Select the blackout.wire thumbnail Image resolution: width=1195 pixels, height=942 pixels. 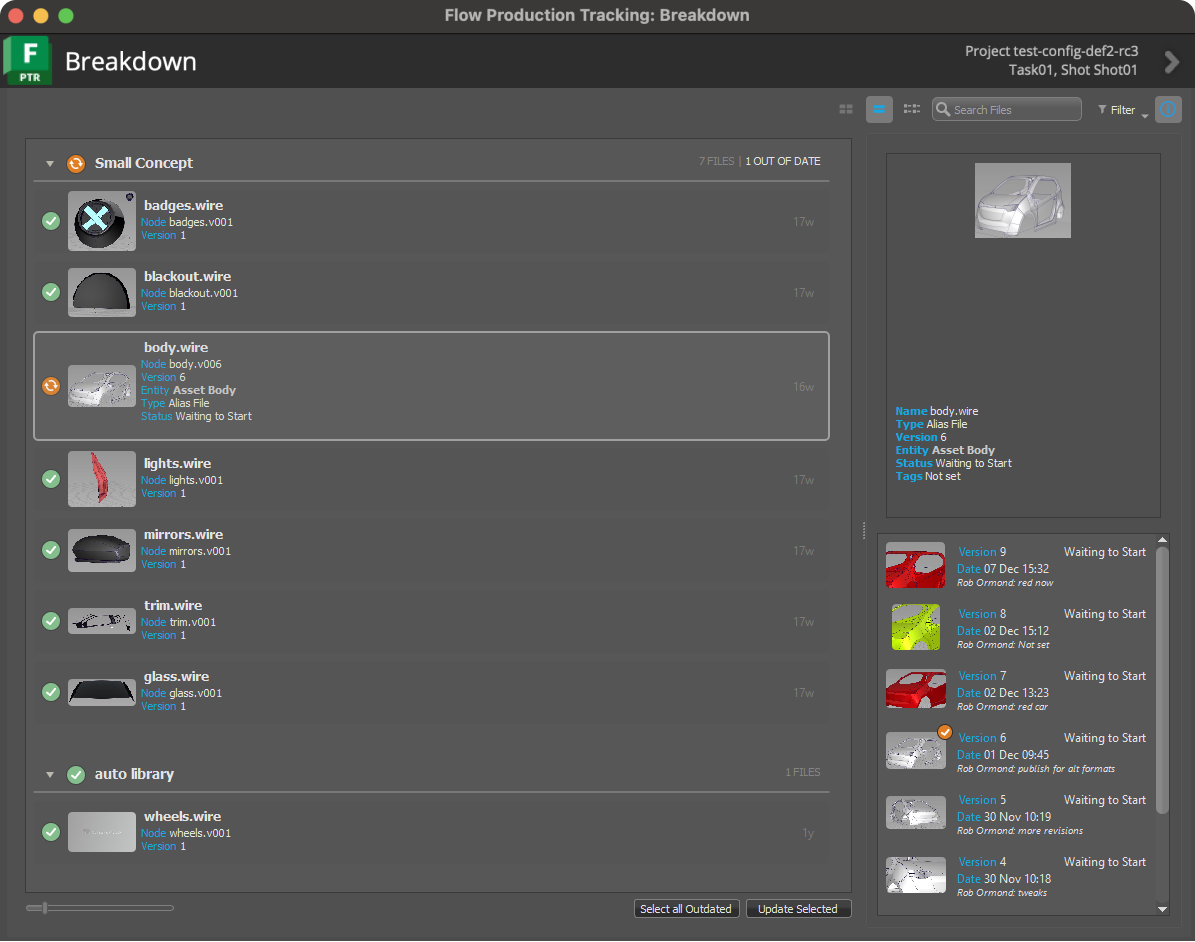[101, 292]
